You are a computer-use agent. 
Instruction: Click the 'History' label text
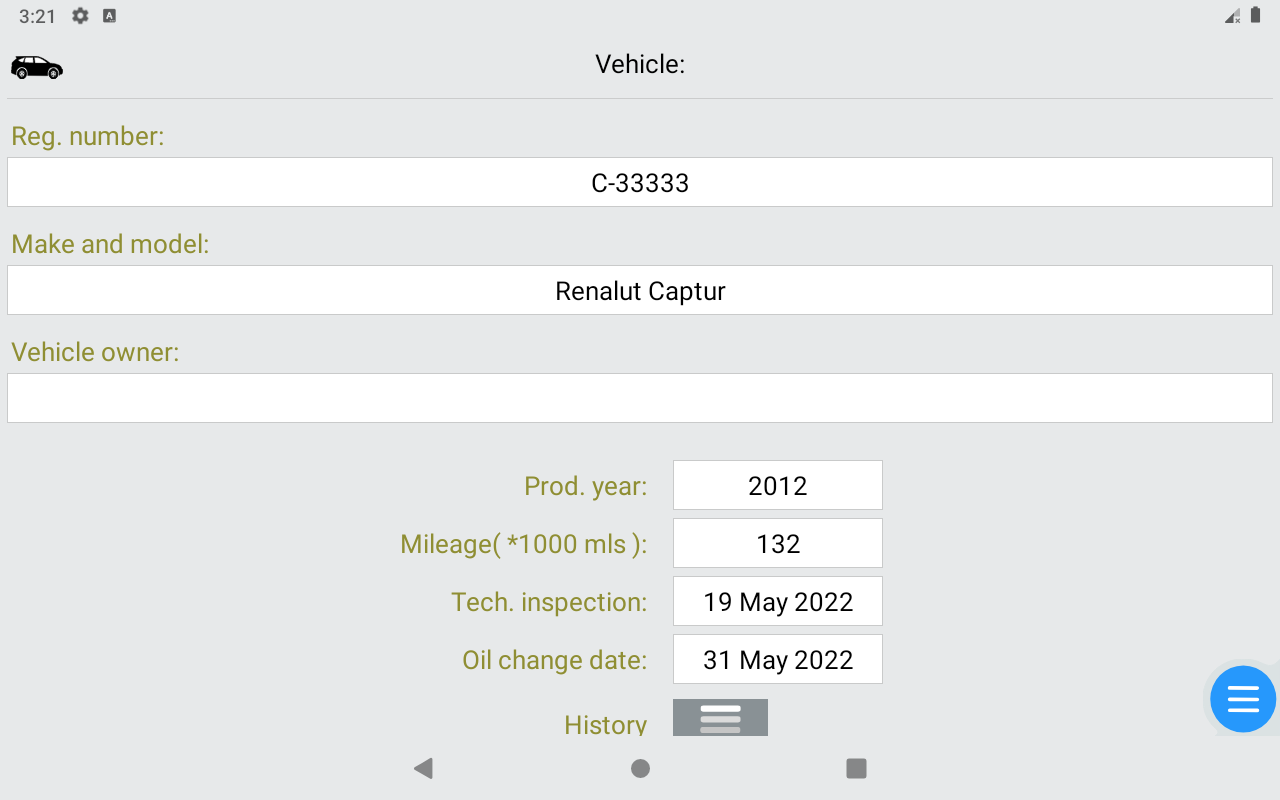point(606,724)
